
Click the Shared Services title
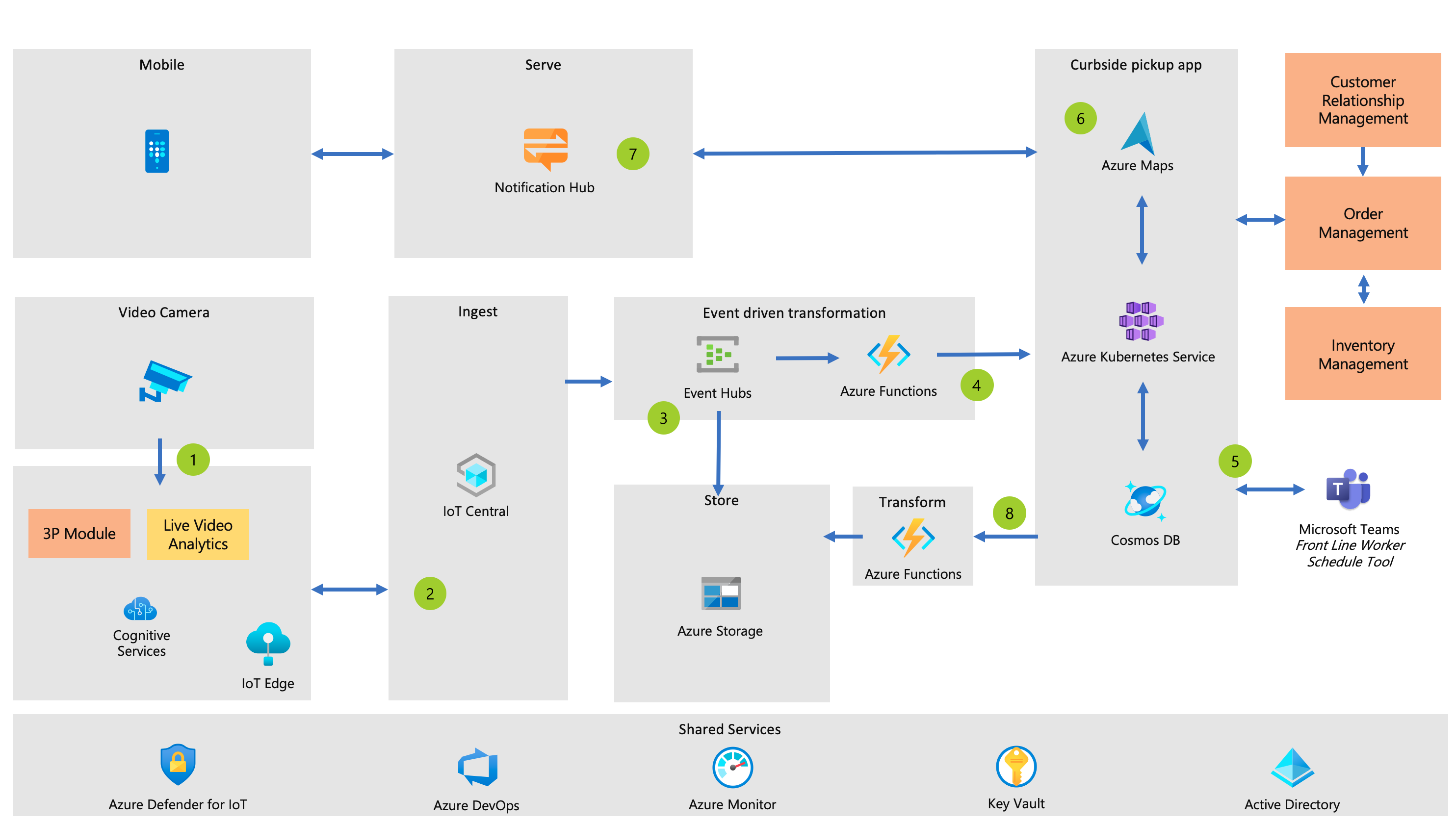pyautogui.click(x=729, y=729)
